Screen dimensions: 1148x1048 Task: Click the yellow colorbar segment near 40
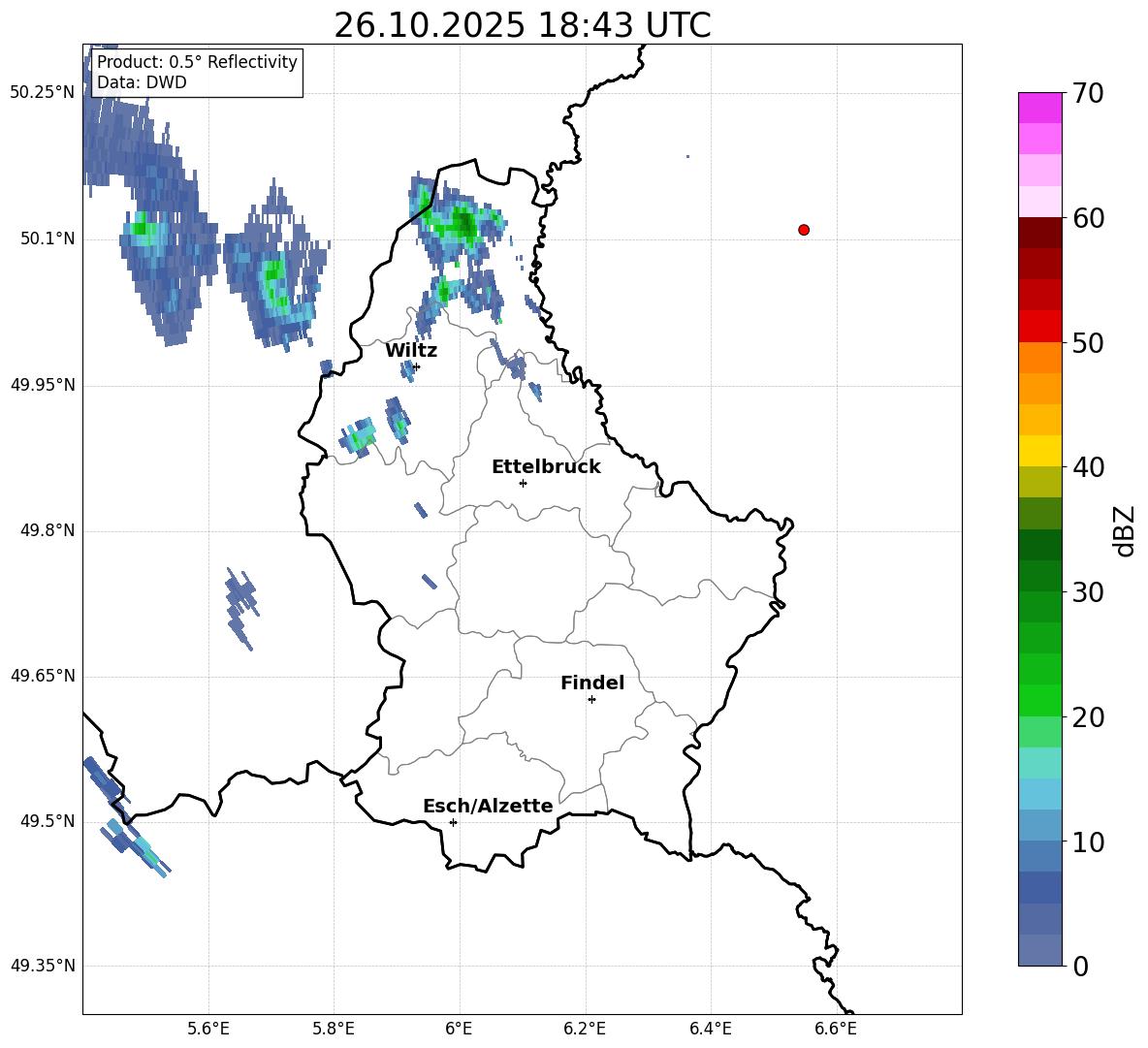click(1039, 451)
